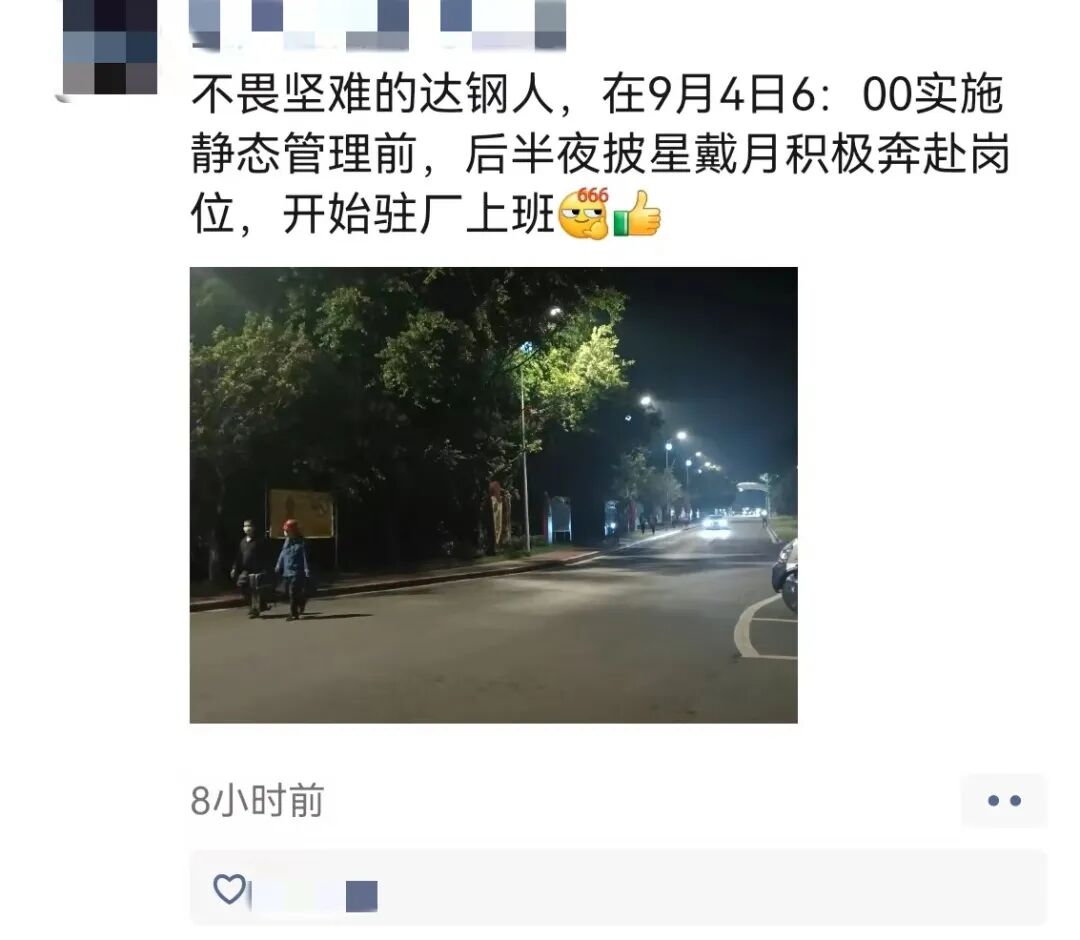Image resolution: width=1080 pixels, height=940 pixels.
Task: Tap the oncoming car headlights in photo
Action: 715,522
